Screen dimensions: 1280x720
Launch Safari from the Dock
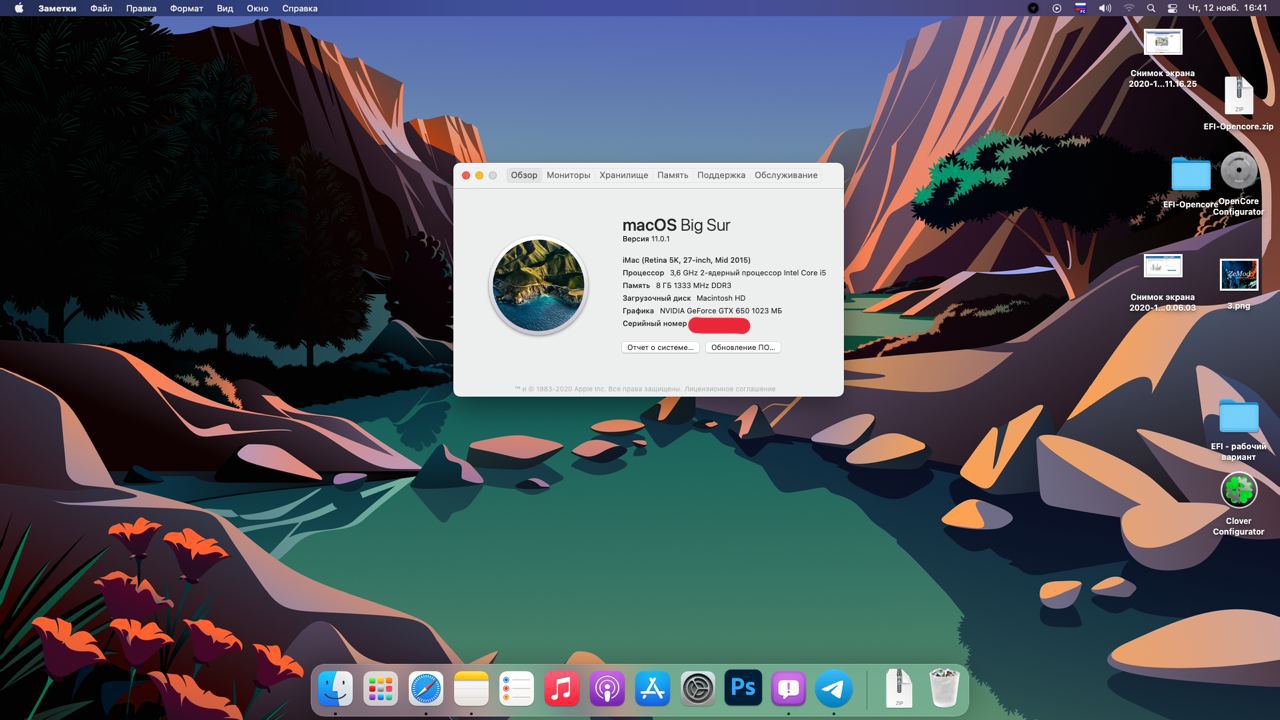(426, 688)
